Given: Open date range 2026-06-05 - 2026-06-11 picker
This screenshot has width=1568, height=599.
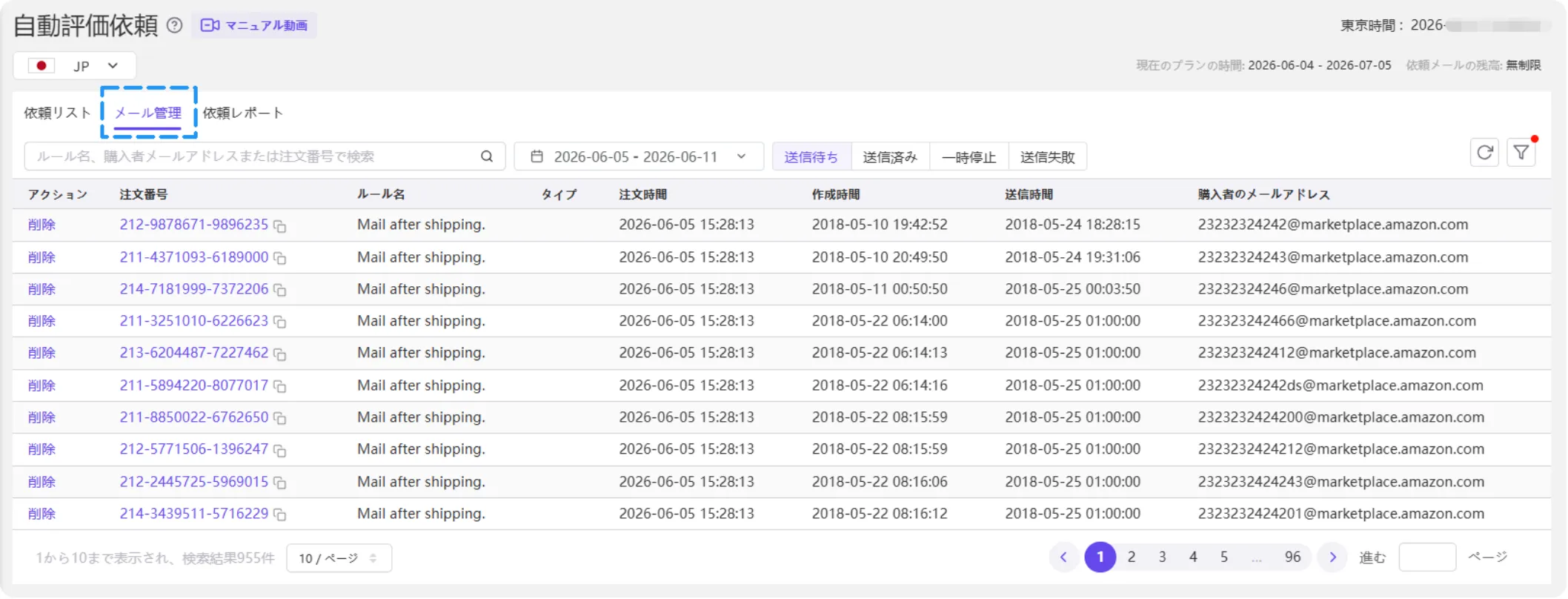Looking at the screenshot, I should coord(639,156).
